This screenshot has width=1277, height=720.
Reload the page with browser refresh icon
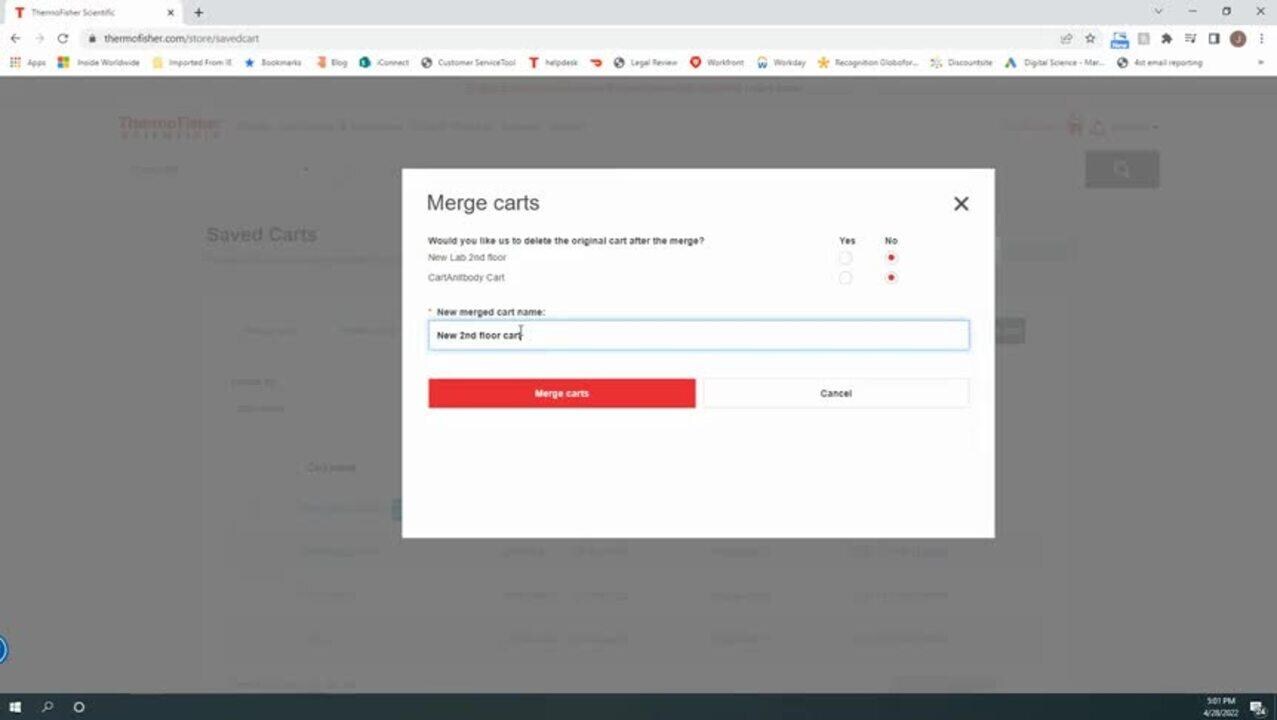tap(63, 38)
